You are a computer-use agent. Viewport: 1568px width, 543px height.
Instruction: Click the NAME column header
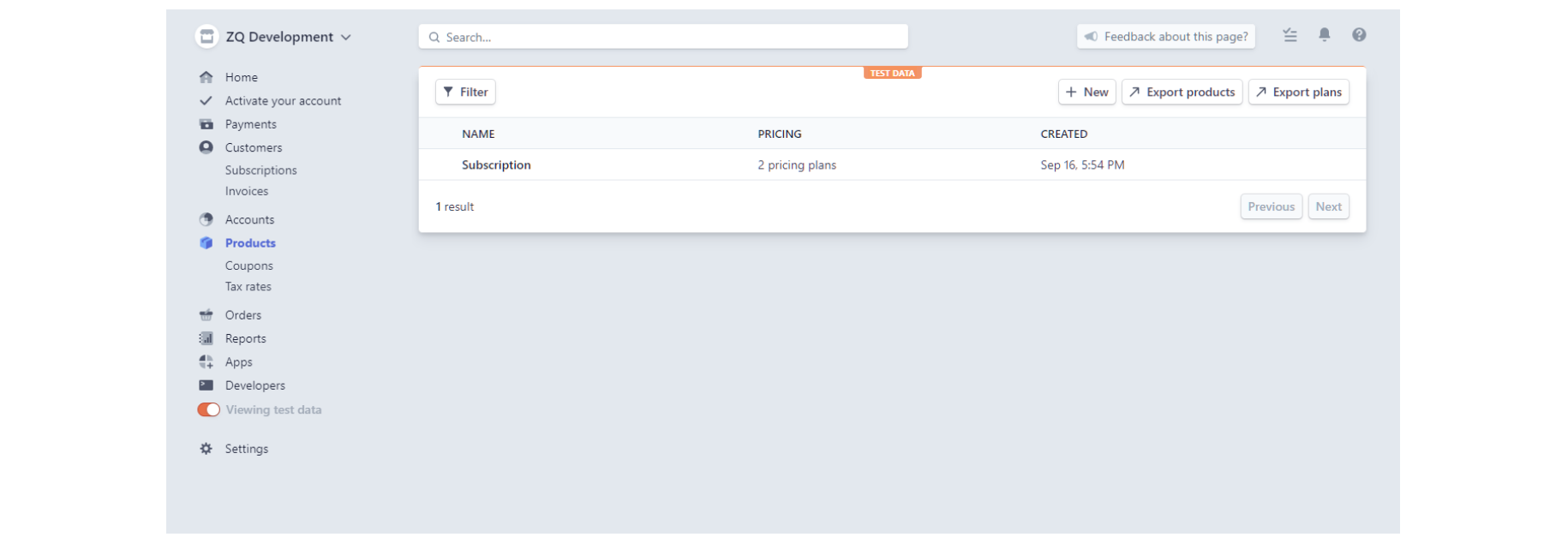tap(478, 134)
